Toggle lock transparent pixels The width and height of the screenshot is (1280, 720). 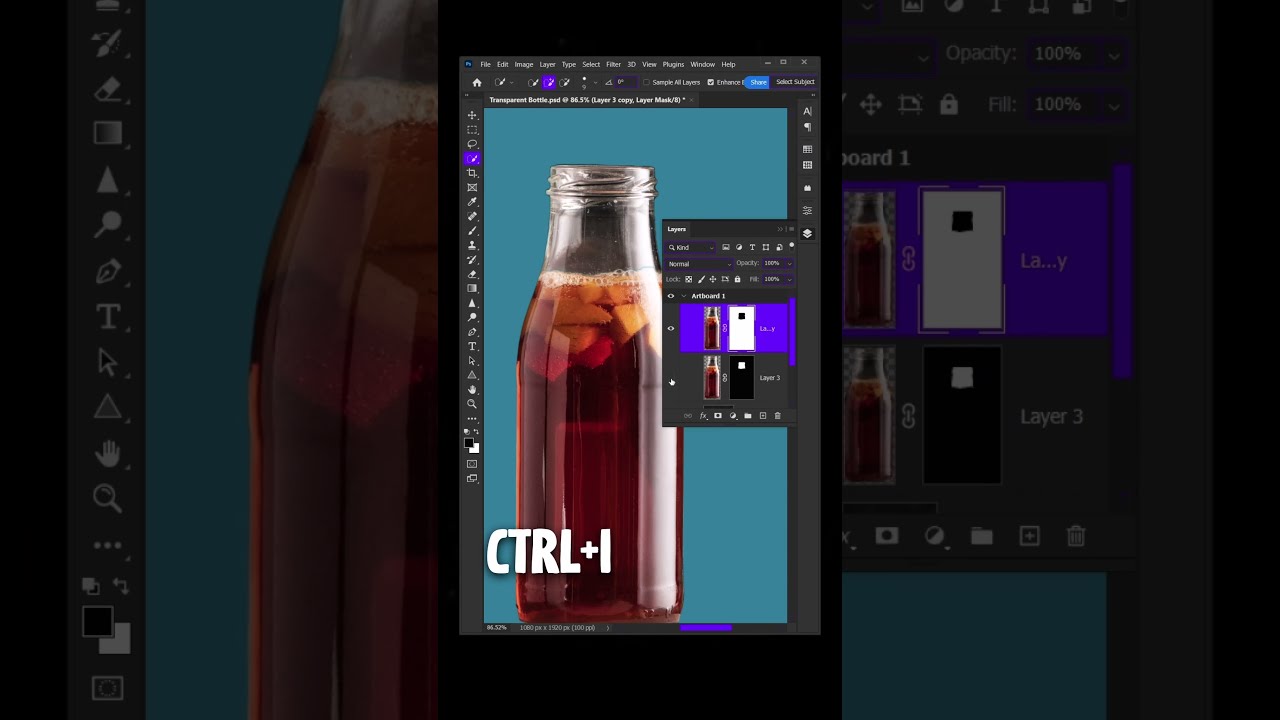click(688, 279)
